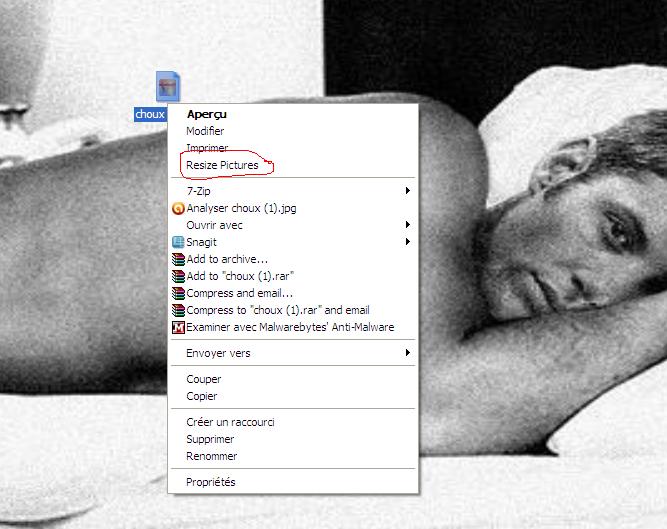Expand the 7-Zip submenu arrow
The height and width of the screenshot is (529, 667).
[x=407, y=190]
